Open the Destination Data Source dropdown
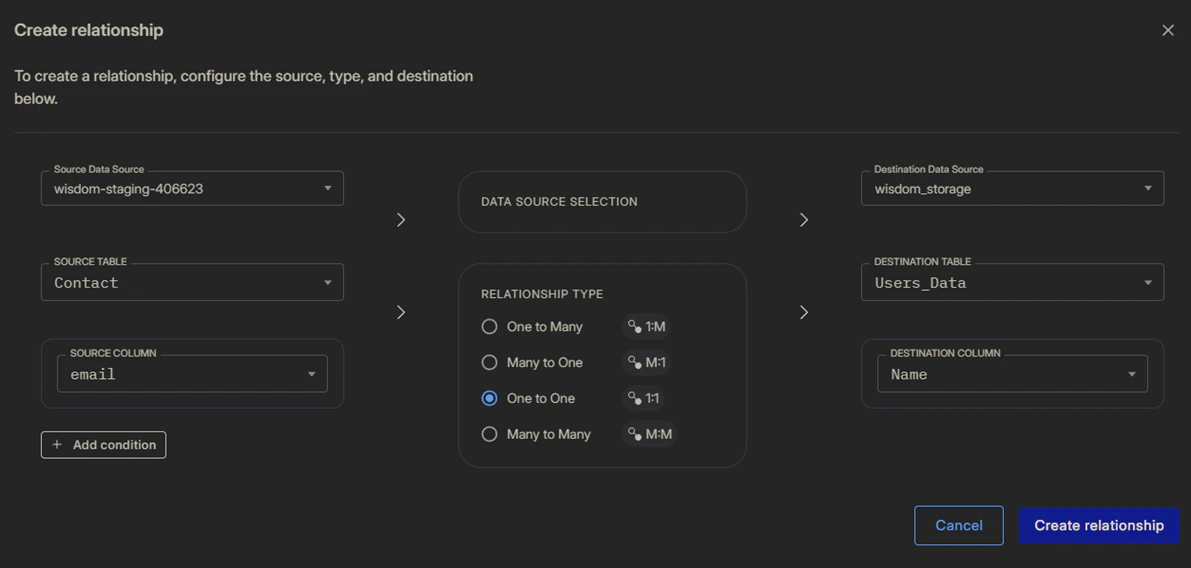This screenshot has height=568, width=1191. (1013, 188)
